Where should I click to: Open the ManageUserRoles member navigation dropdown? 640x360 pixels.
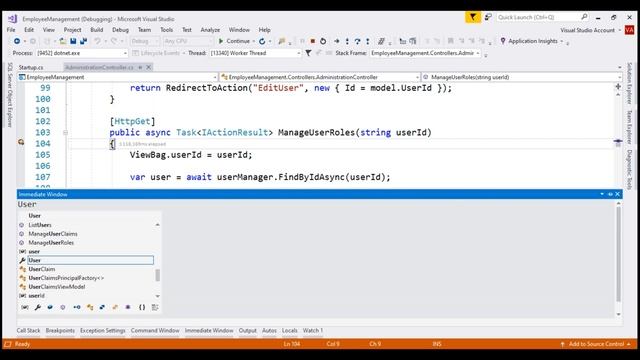521,77
